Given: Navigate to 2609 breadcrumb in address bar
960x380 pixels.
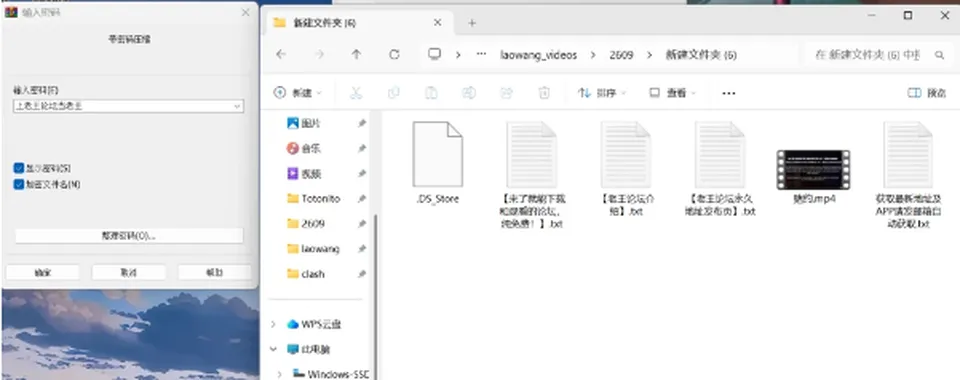Looking at the screenshot, I should 621,55.
